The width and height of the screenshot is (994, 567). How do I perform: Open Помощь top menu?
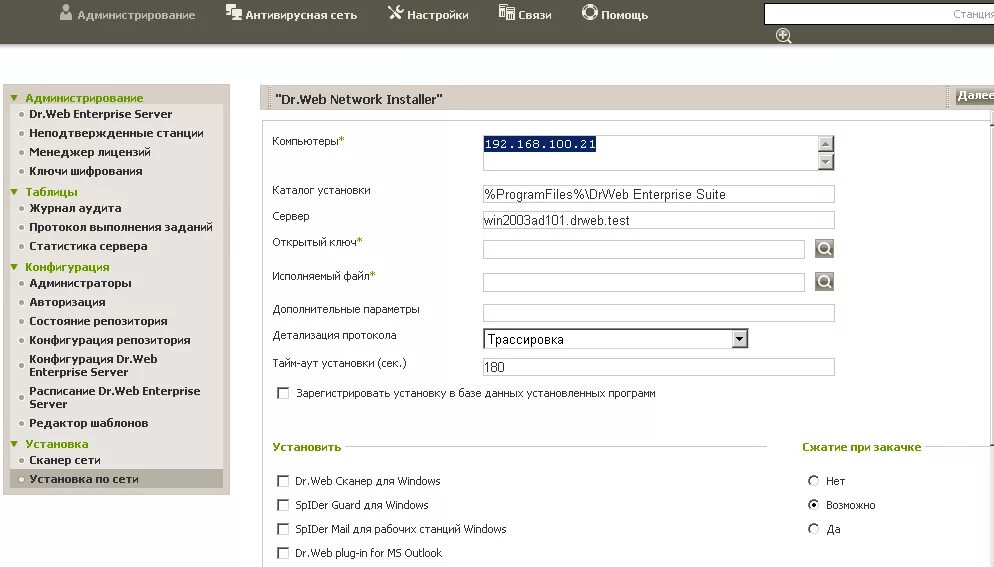click(x=624, y=15)
